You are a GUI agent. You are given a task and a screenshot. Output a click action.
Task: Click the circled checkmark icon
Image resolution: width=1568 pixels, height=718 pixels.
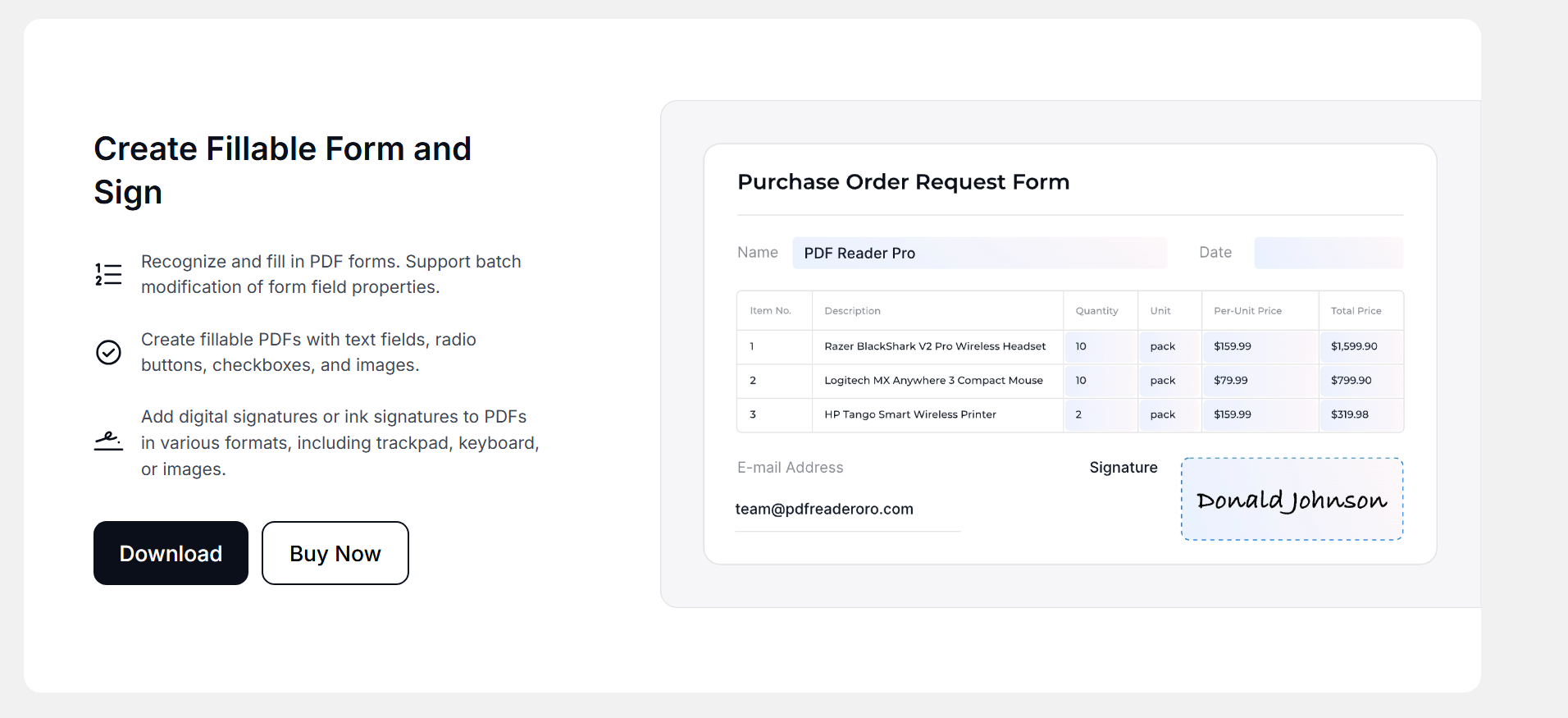108,352
